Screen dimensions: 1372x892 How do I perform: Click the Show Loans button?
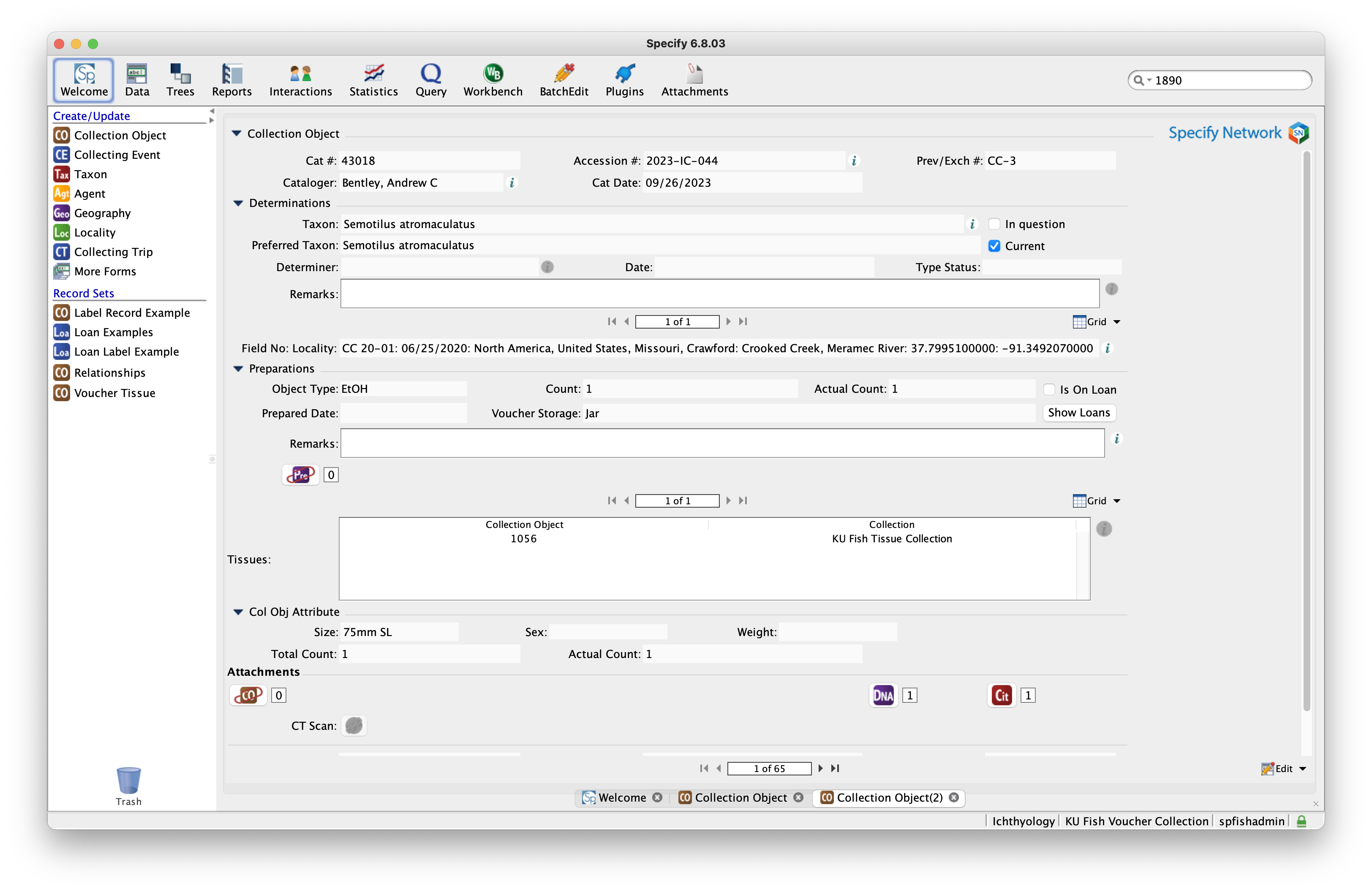coord(1078,413)
